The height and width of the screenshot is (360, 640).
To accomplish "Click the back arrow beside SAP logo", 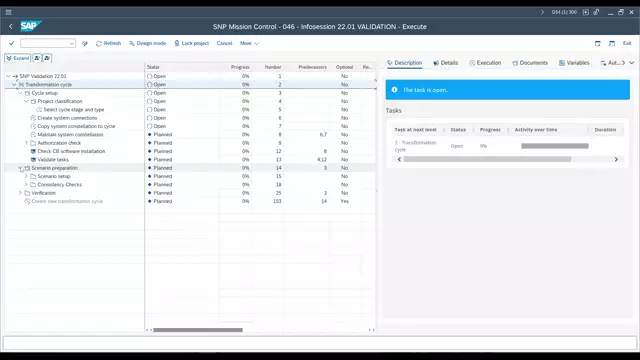I will (x=11, y=27).
